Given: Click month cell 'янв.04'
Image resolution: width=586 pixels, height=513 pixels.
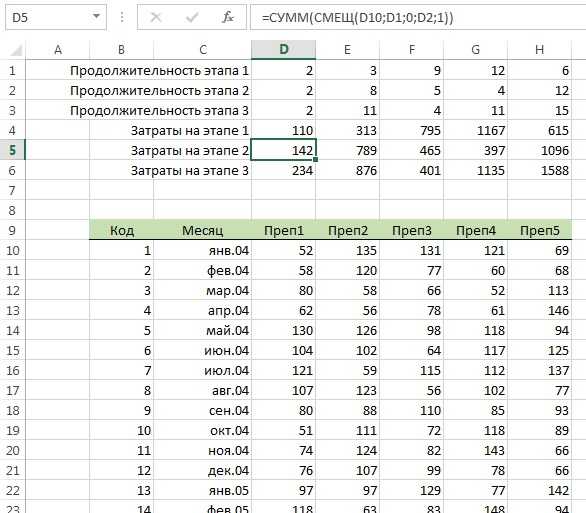Looking at the screenshot, I should coord(203,250).
